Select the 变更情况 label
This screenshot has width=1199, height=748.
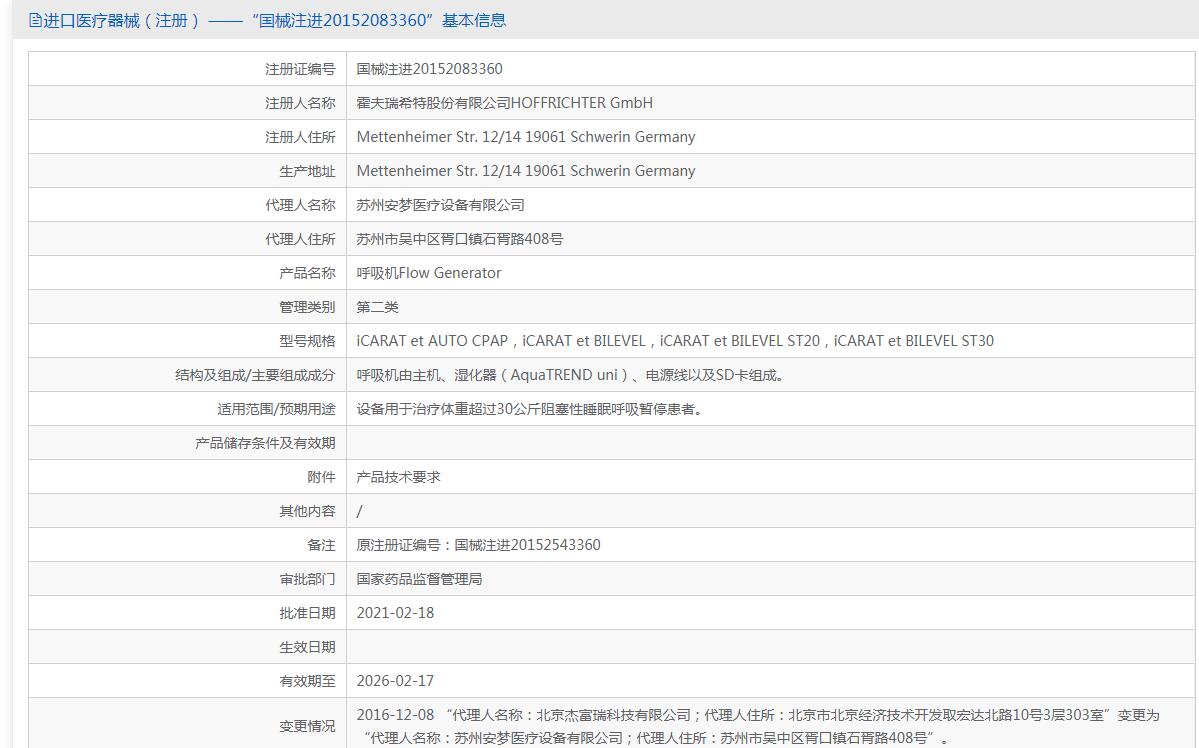tap(307, 727)
